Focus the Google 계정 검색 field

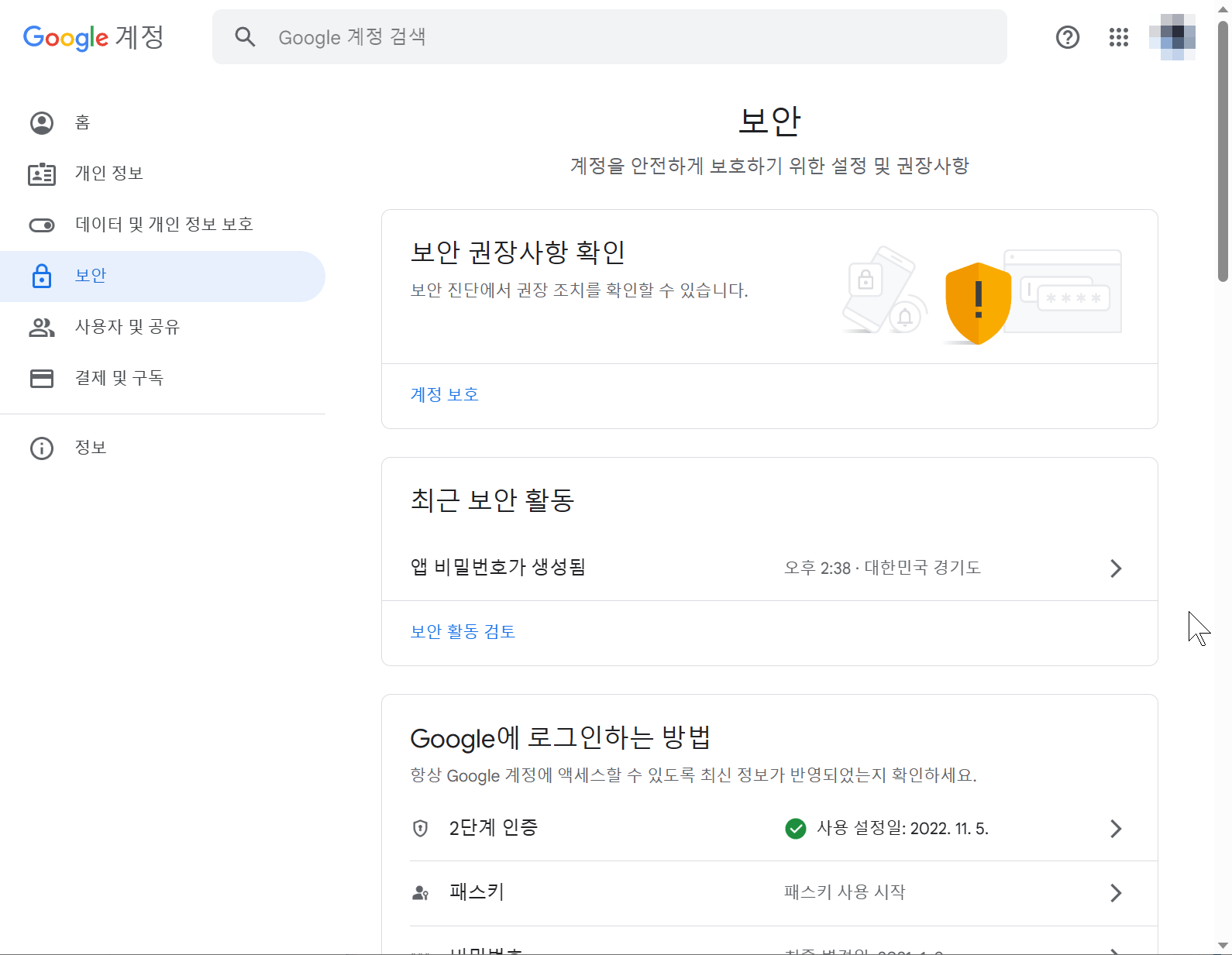click(609, 36)
